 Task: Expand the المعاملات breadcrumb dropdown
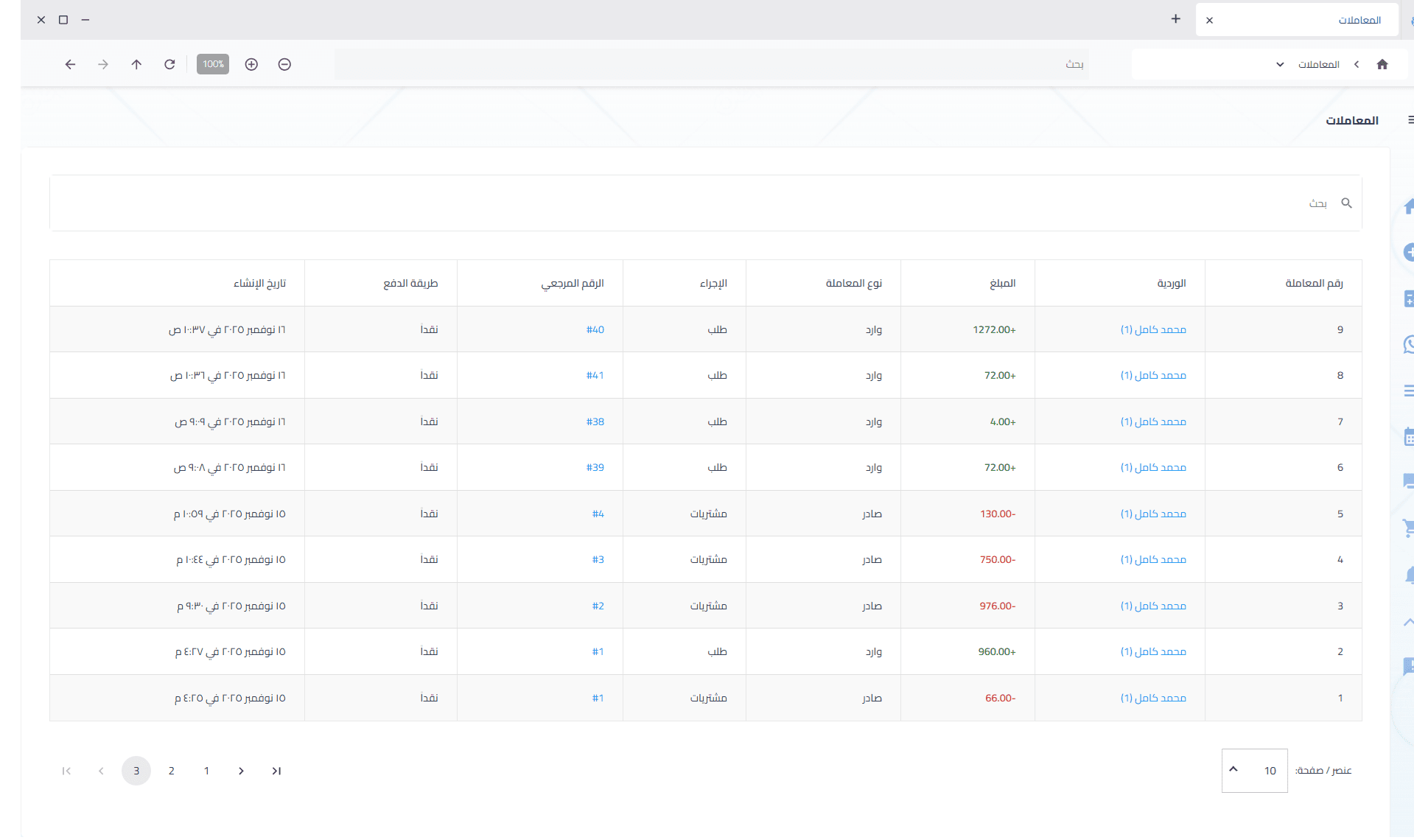1280,65
